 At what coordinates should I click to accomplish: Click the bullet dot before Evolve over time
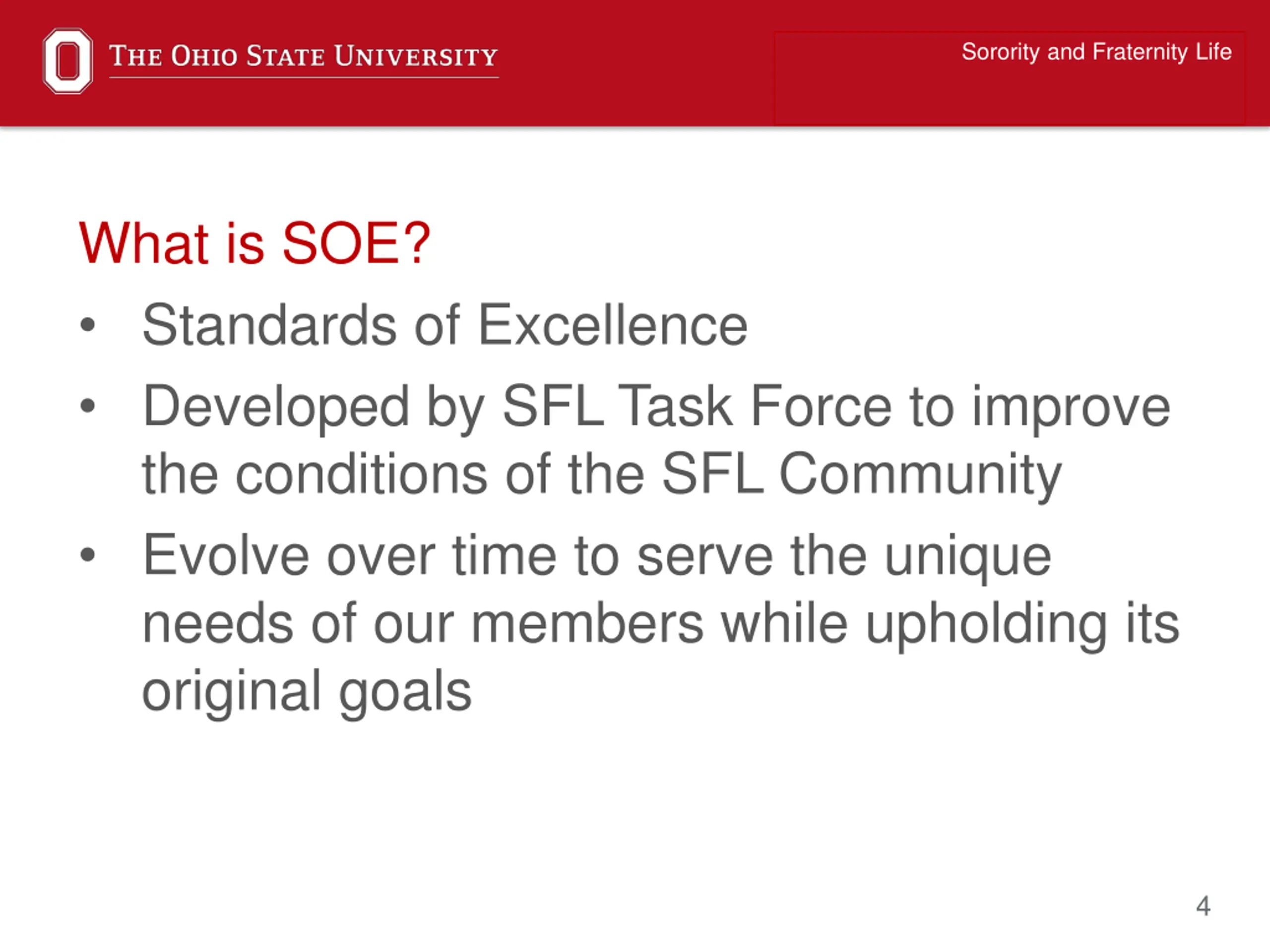tap(87, 555)
